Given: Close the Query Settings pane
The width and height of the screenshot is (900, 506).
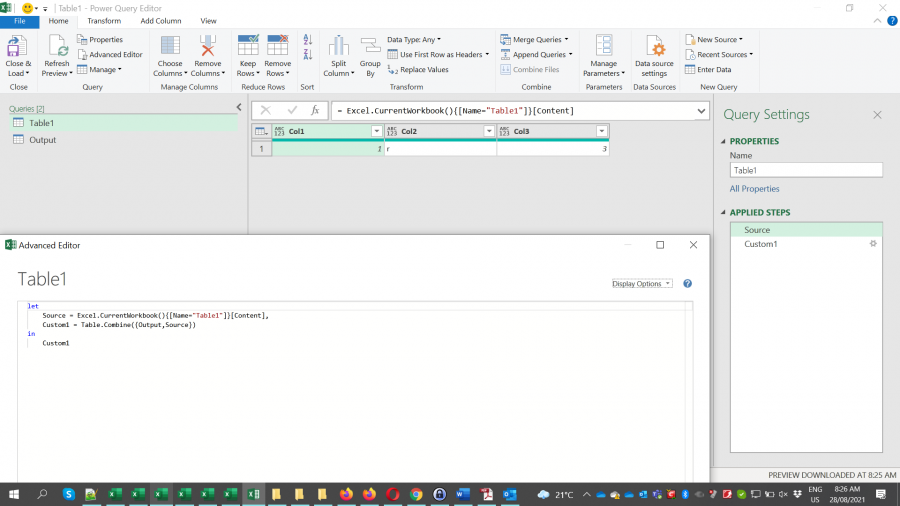Looking at the screenshot, I should click(x=877, y=115).
